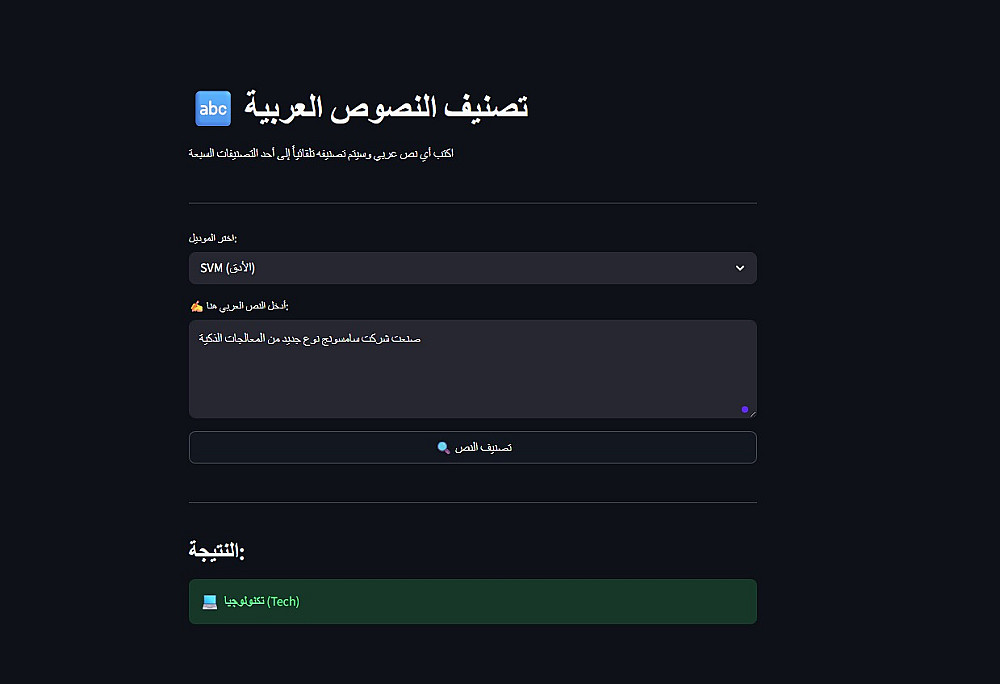
Task: Click the blue abc icon in the title
Action: [x=212, y=108]
